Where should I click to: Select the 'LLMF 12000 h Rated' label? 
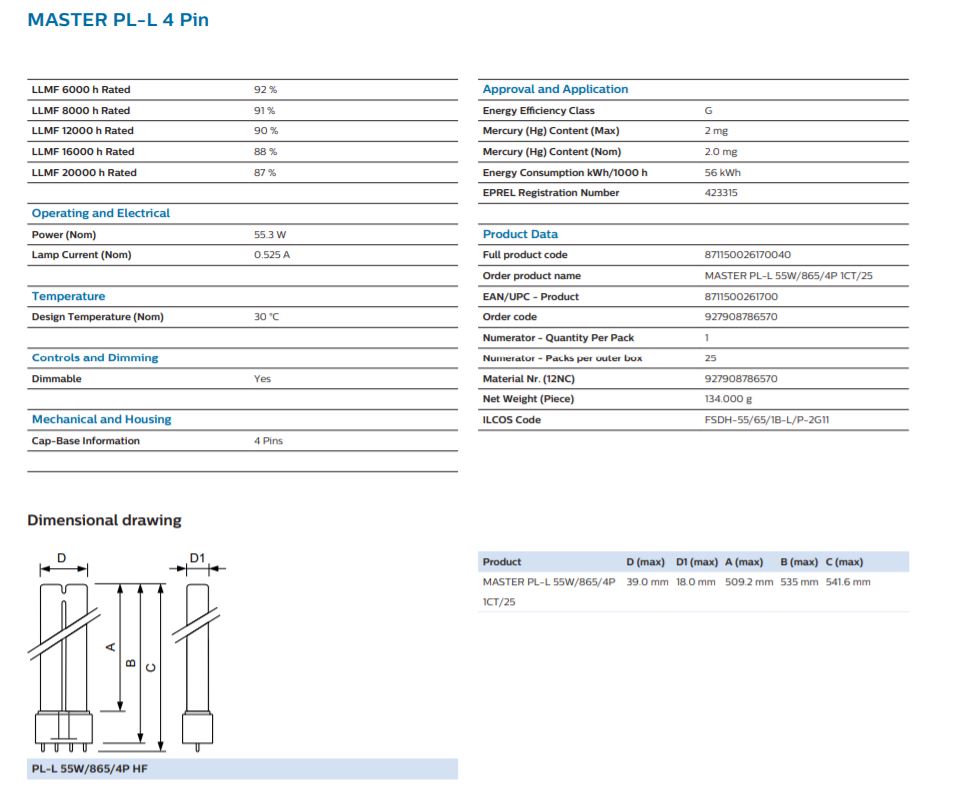[82, 131]
